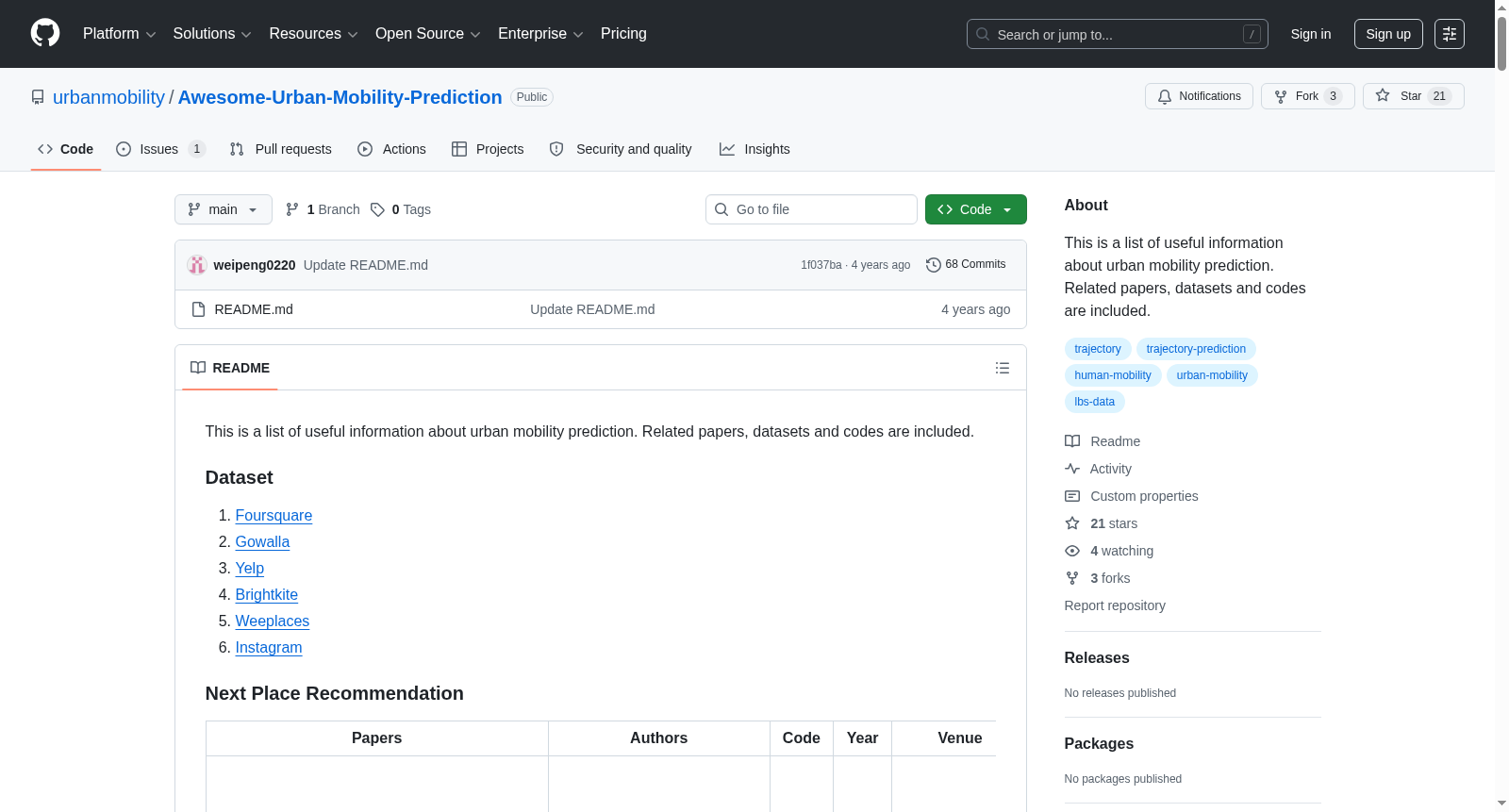
Task: Select the trajectory topic tag
Action: [x=1098, y=349]
